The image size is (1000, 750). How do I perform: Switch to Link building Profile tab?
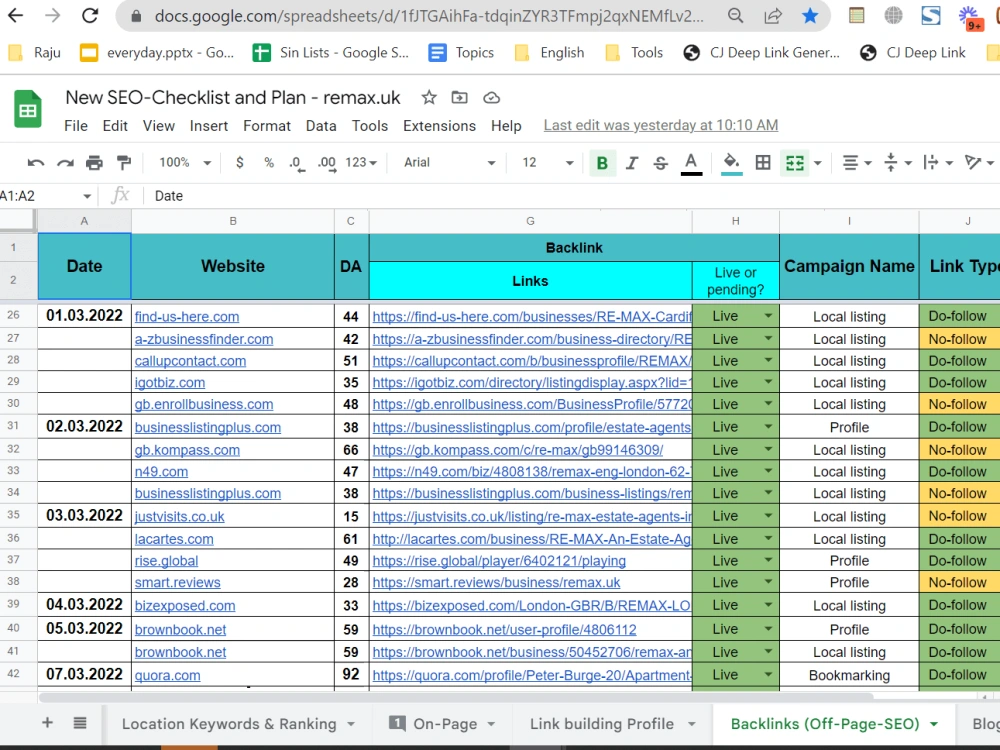click(602, 724)
